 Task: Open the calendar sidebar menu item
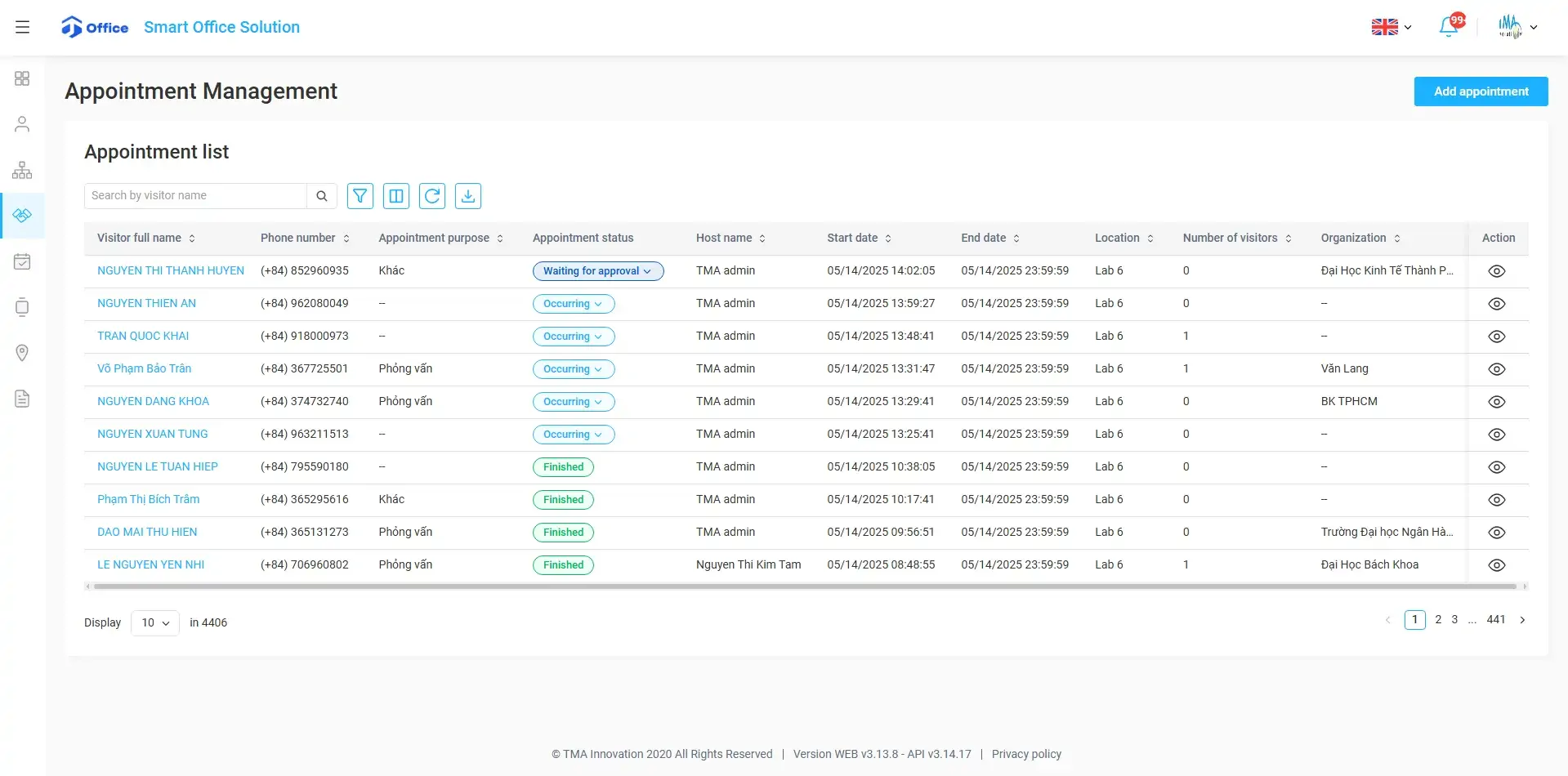point(22,261)
